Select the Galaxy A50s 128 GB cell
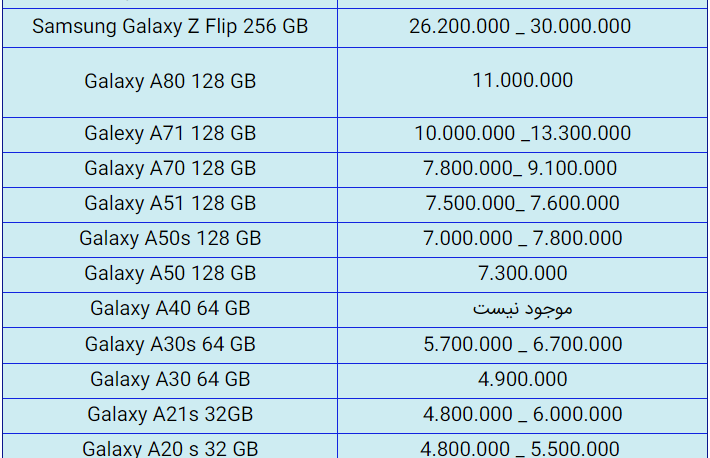The width and height of the screenshot is (710, 458). click(170, 239)
